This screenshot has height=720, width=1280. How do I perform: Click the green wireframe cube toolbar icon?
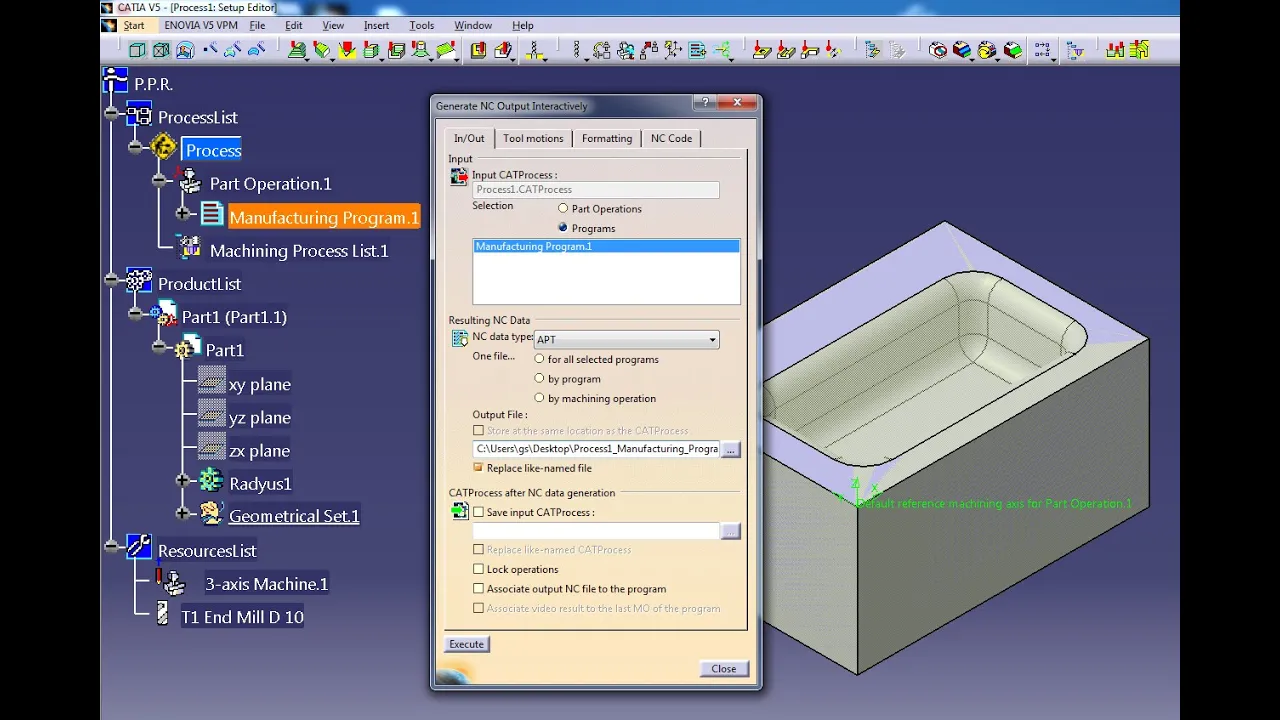tap(137, 50)
